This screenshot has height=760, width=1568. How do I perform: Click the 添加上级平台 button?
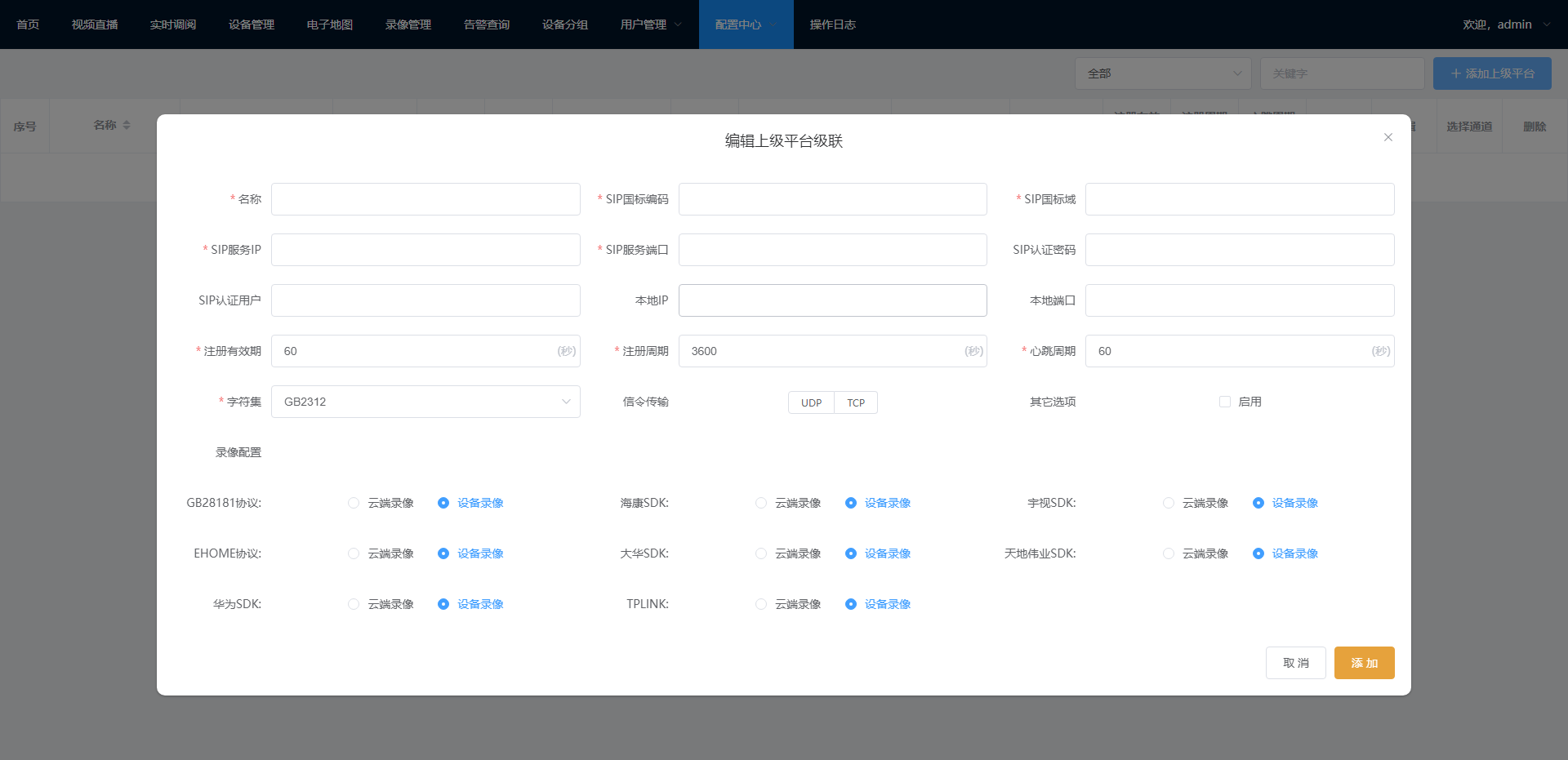1492,73
